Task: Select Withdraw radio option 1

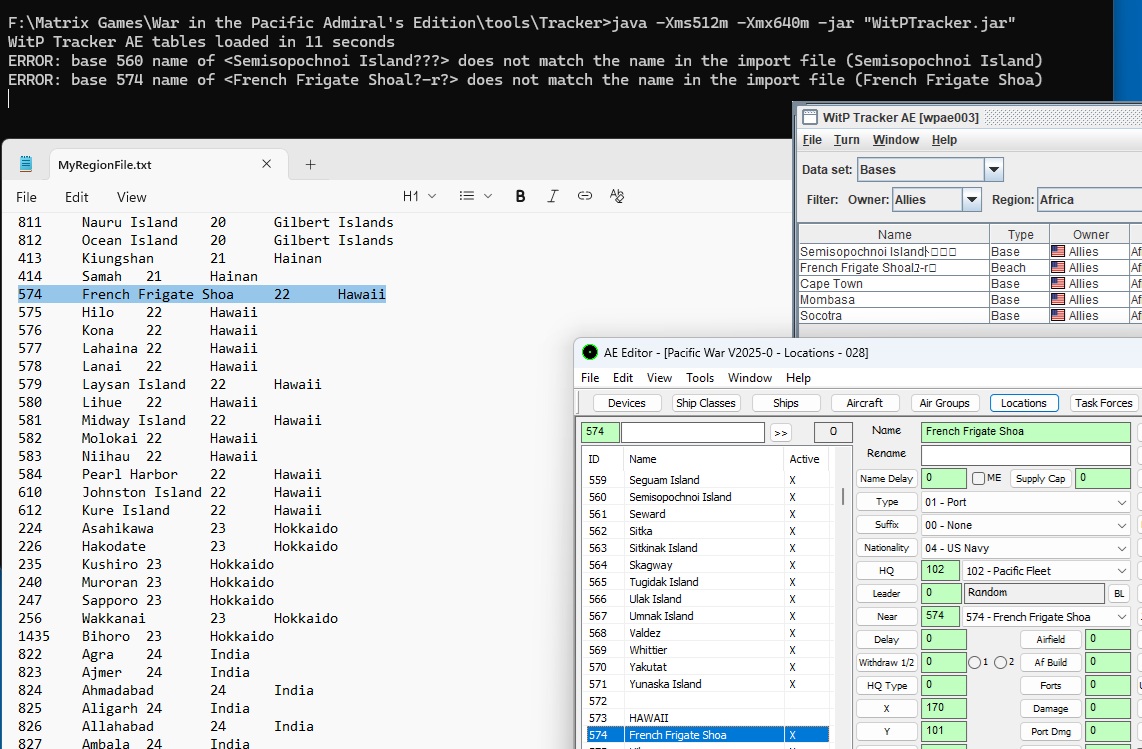Action: click(x=975, y=662)
